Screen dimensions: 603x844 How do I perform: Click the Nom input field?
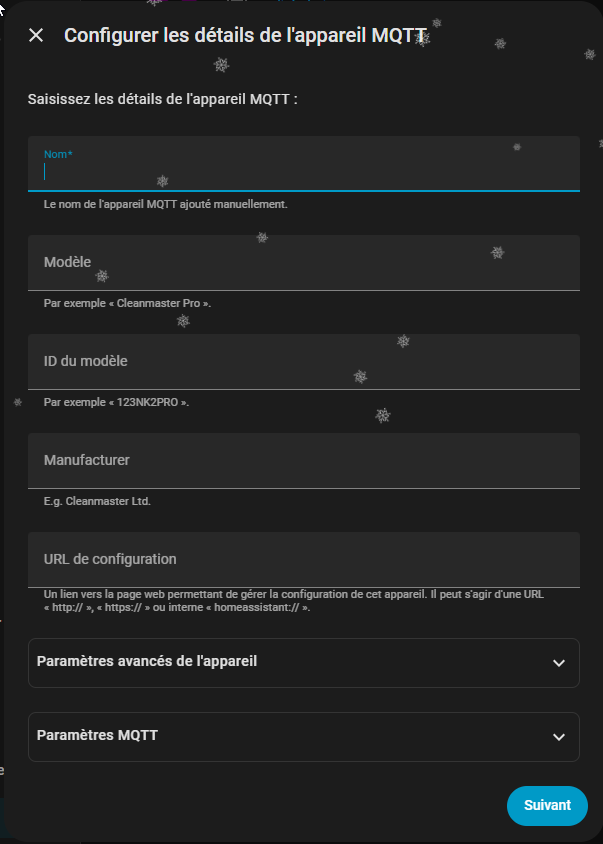click(303, 171)
